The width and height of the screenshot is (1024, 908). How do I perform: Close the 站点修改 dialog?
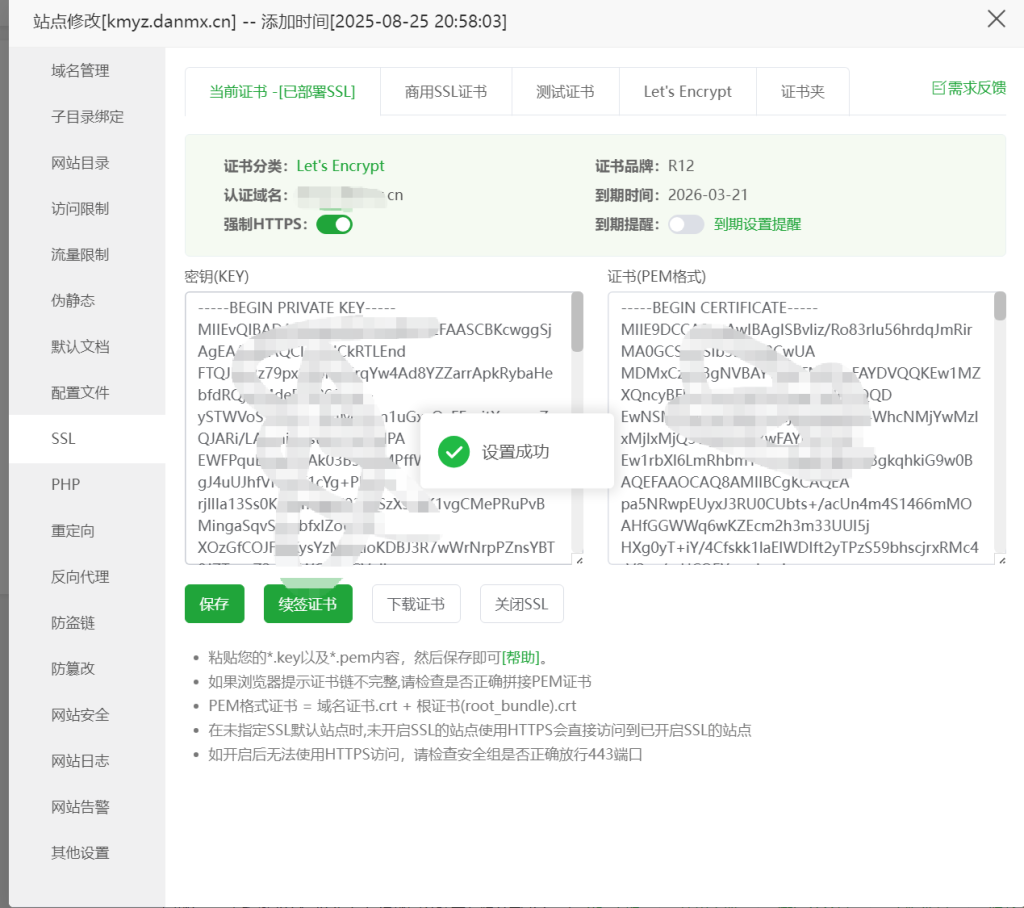tap(995, 19)
